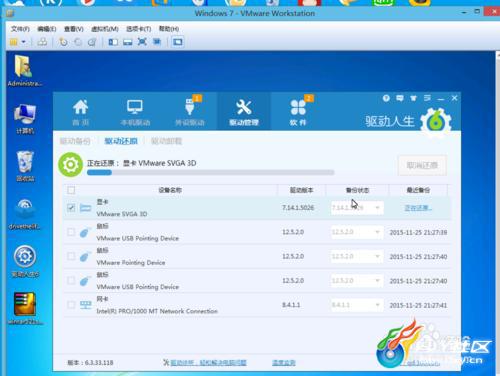The width and height of the screenshot is (500, 376).
Task: Click the 取消还原 cancel restore button
Action: tap(422, 165)
